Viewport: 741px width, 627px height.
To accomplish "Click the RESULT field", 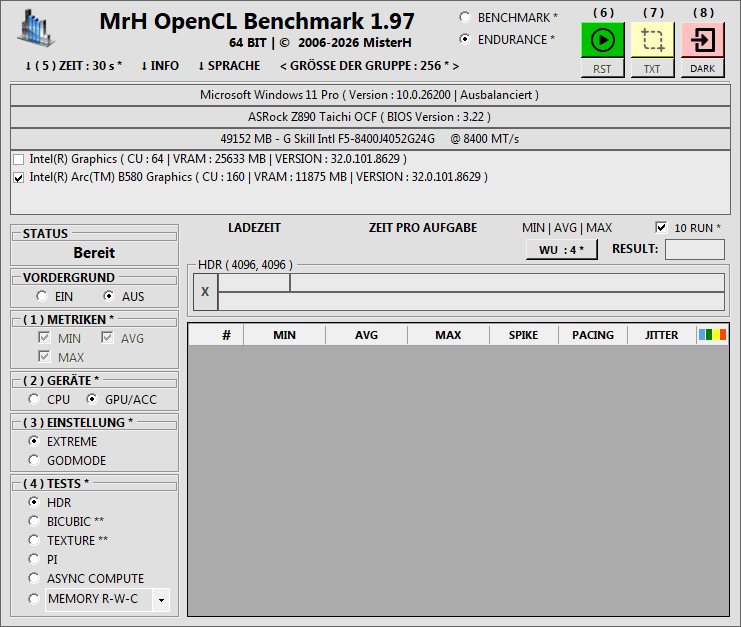I will coord(695,249).
